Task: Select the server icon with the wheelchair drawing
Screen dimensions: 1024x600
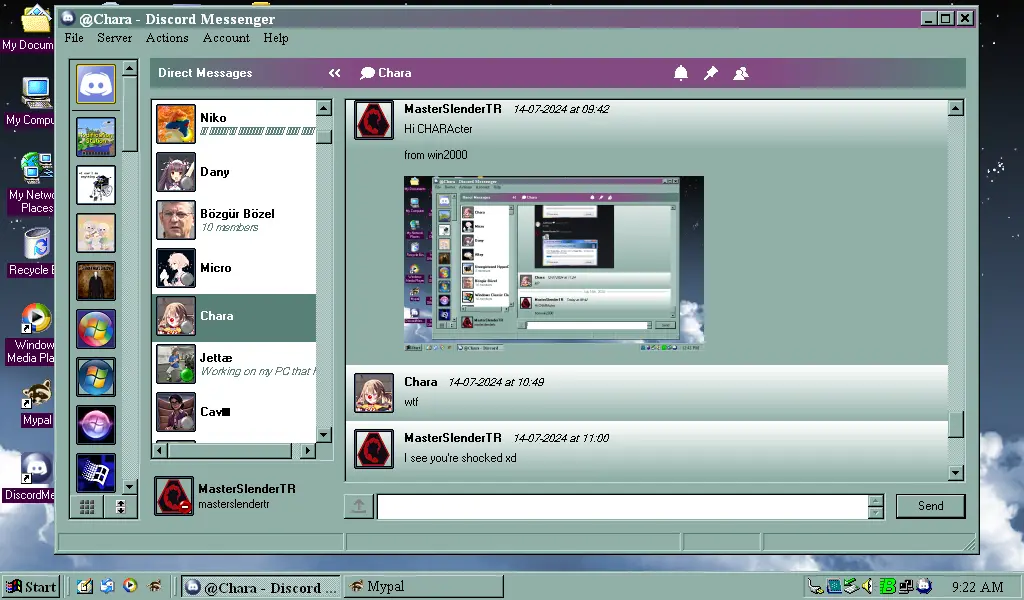Action: (96, 185)
